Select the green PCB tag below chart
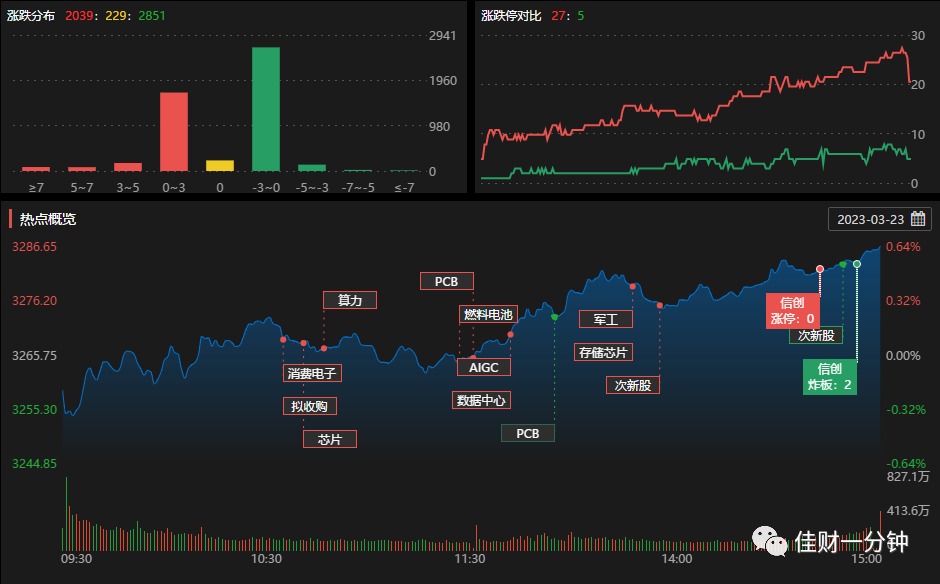Viewport: 940px width, 584px height. tap(528, 433)
